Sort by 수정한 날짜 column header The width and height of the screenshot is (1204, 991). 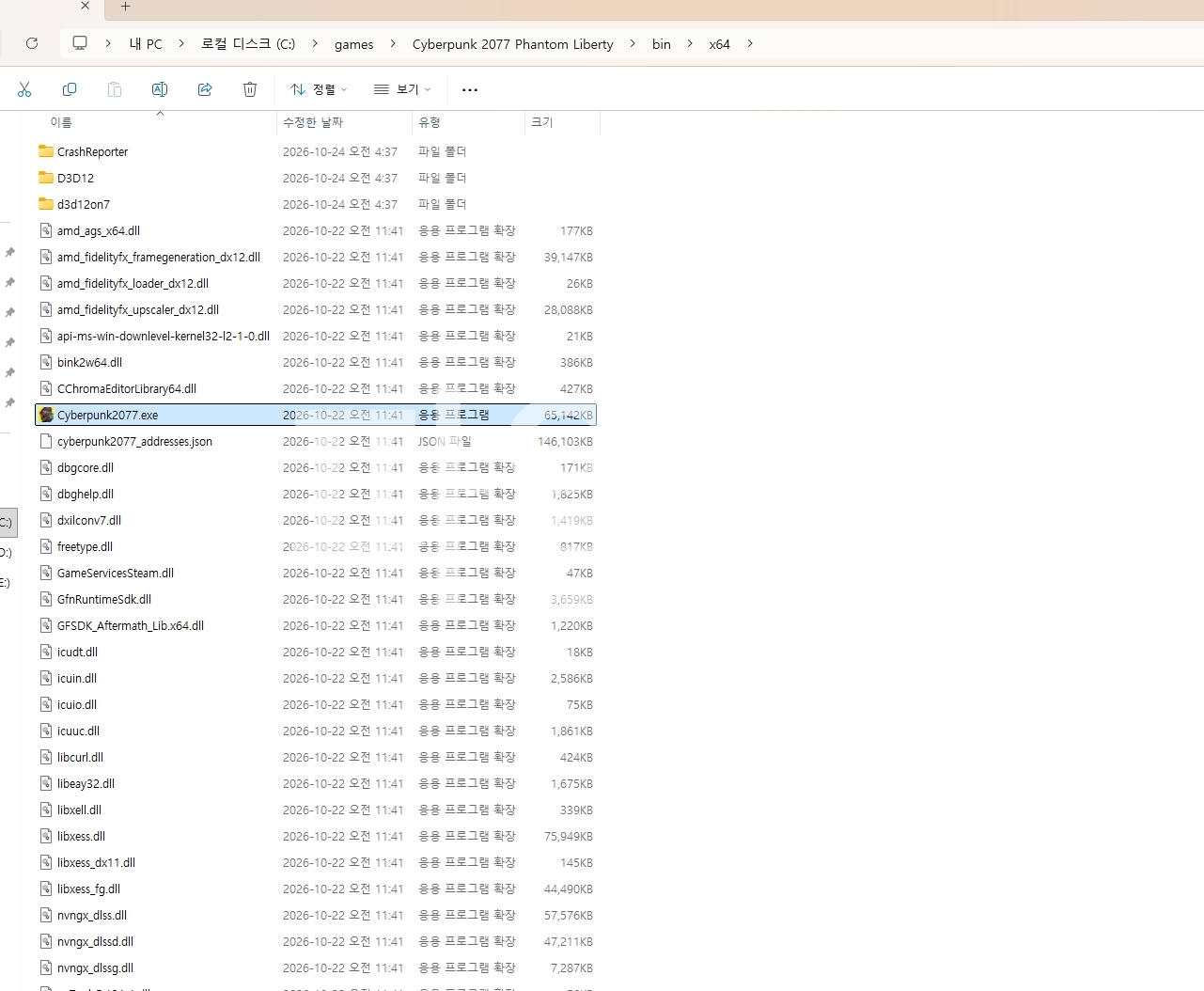click(x=313, y=122)
